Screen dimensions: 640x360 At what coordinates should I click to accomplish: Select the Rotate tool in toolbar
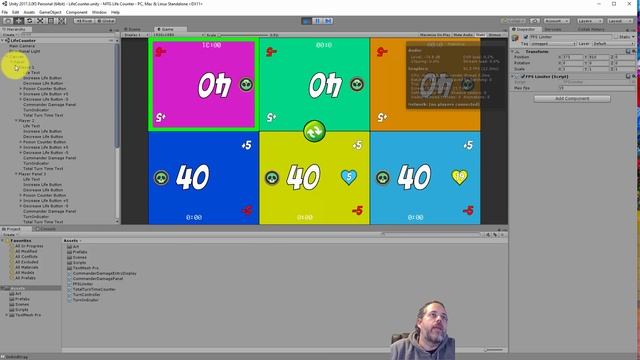click(29, 20)
